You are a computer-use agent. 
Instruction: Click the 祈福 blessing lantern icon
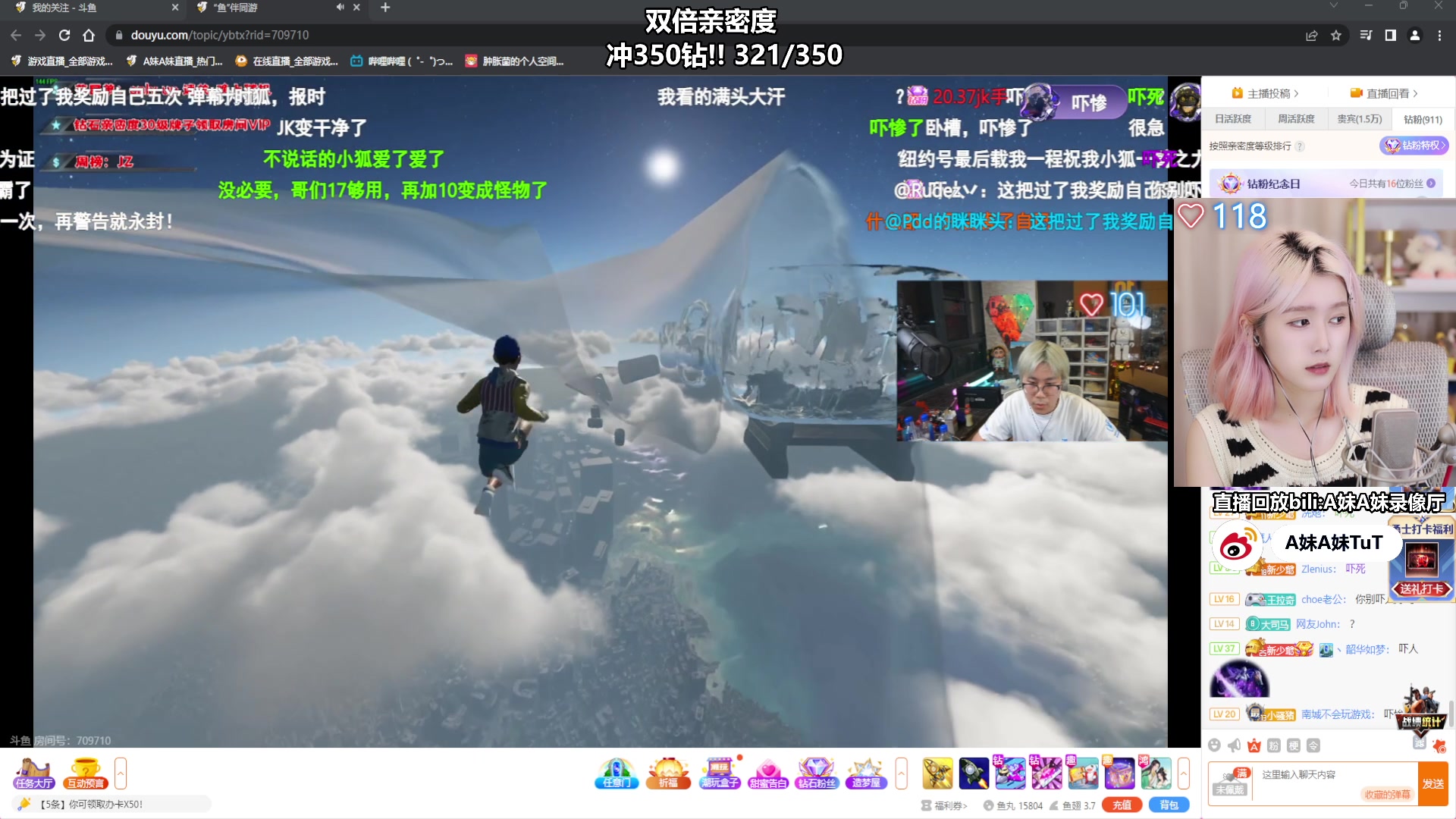point(668,773)
